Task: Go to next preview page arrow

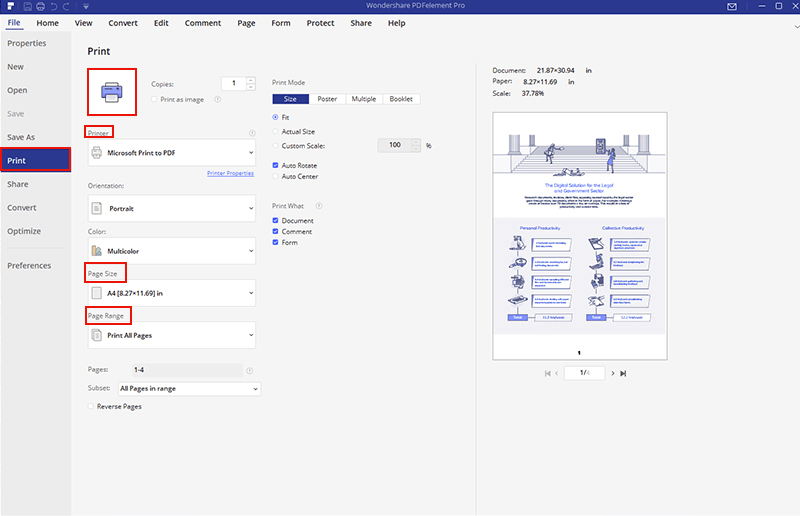Action: pyautogui.click(x=610, y=373)
